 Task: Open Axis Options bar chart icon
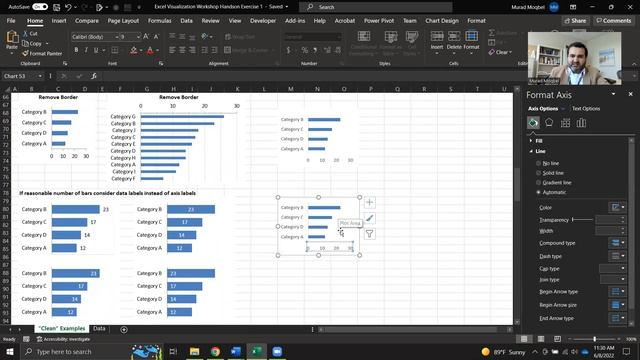pos(581,122)
